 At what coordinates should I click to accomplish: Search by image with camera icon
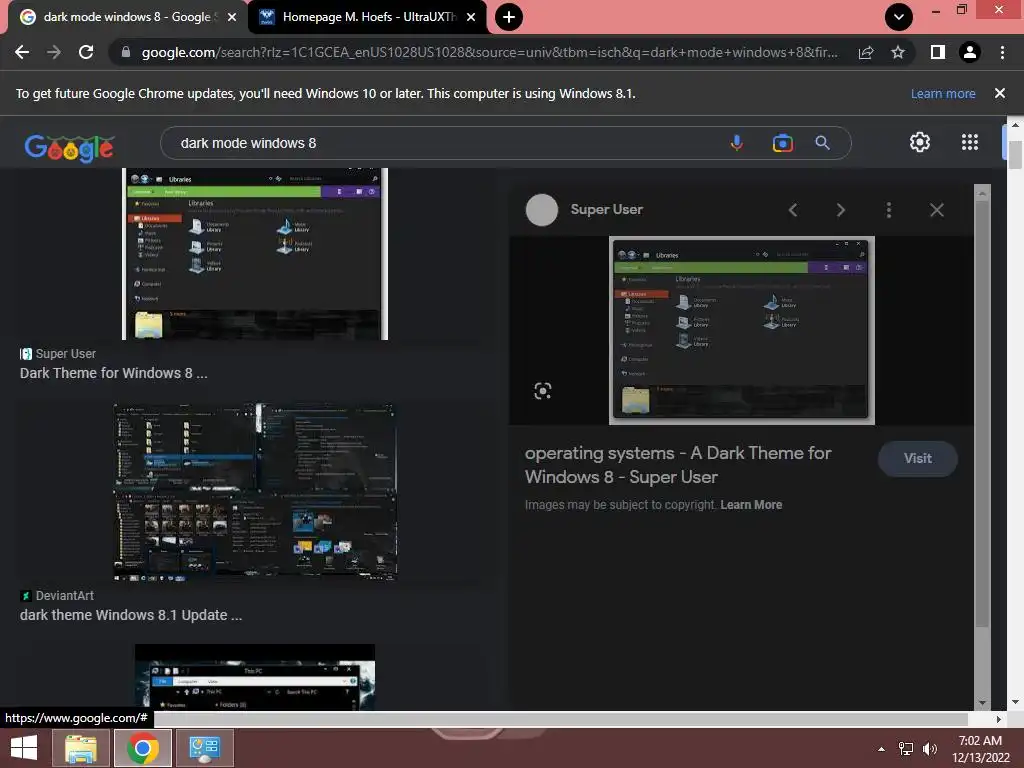[x=782, y=143]
